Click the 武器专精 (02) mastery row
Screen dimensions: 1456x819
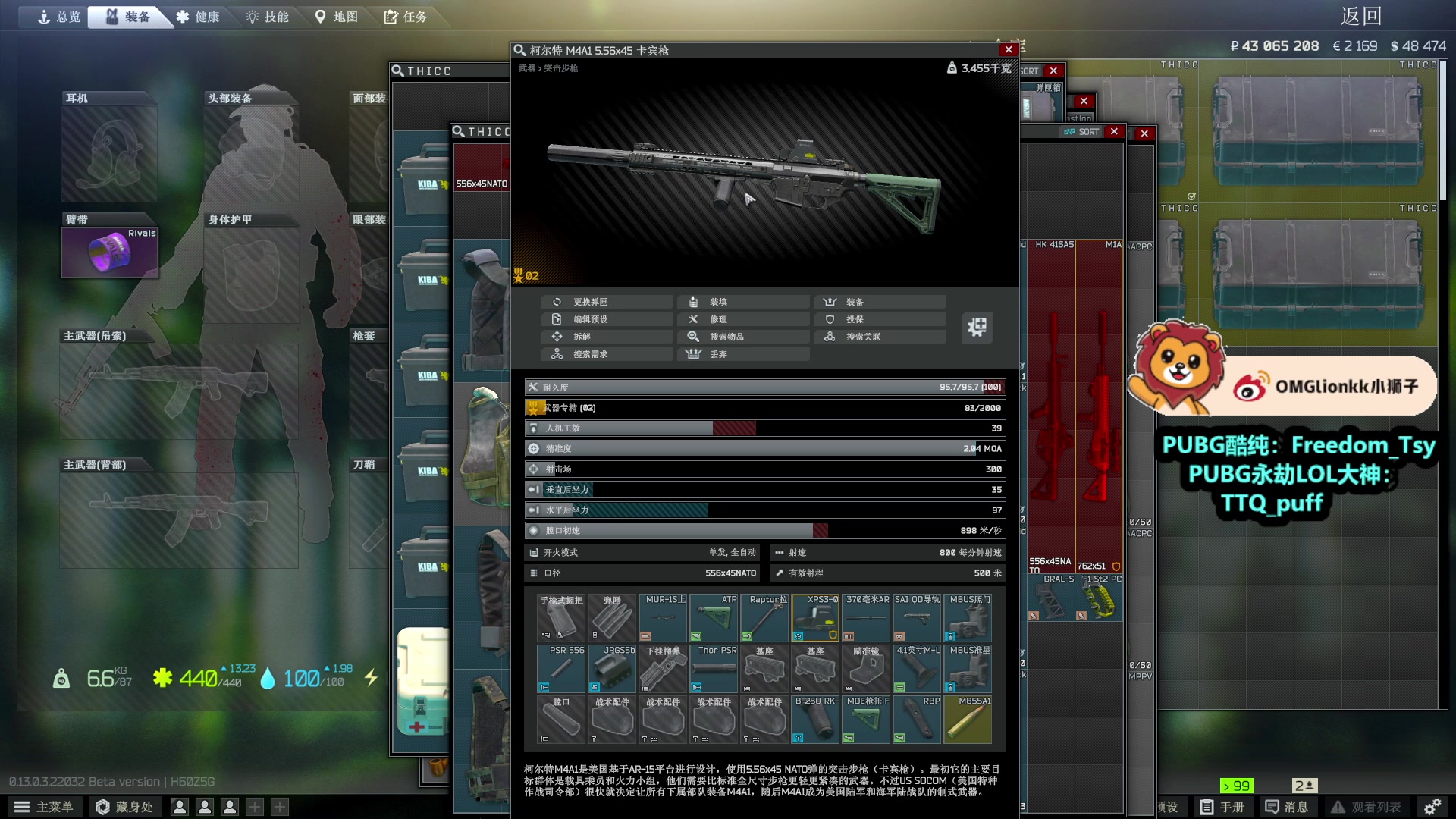765,408
